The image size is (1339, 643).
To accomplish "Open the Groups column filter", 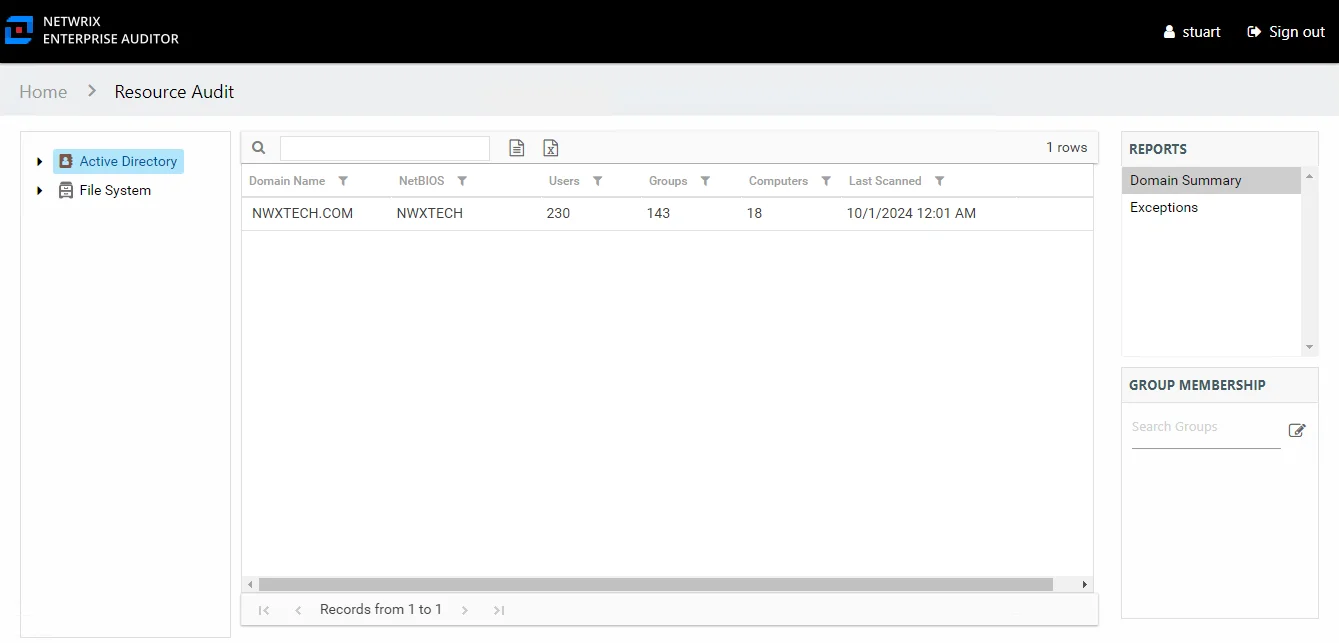I will tap(705, 181).
